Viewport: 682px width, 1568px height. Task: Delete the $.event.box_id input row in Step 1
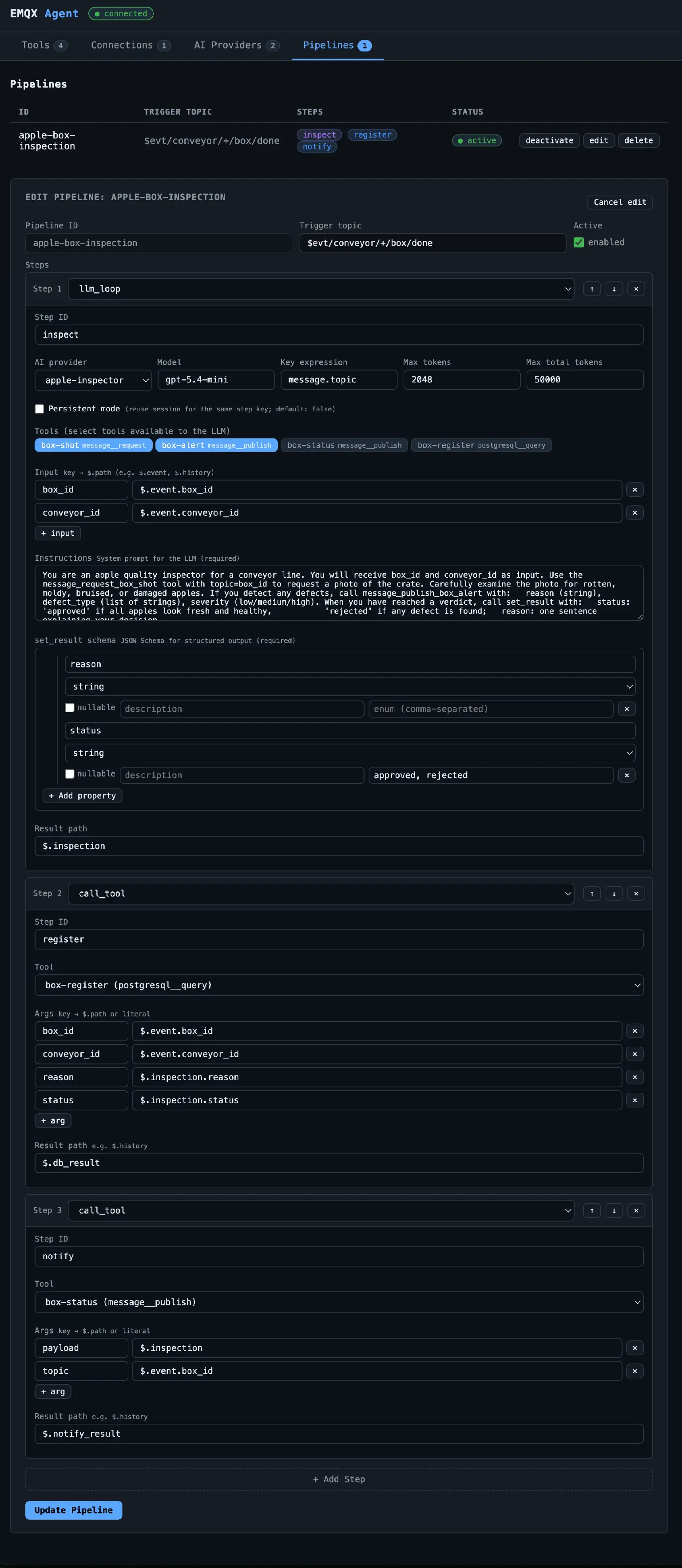tap(634, 489)
